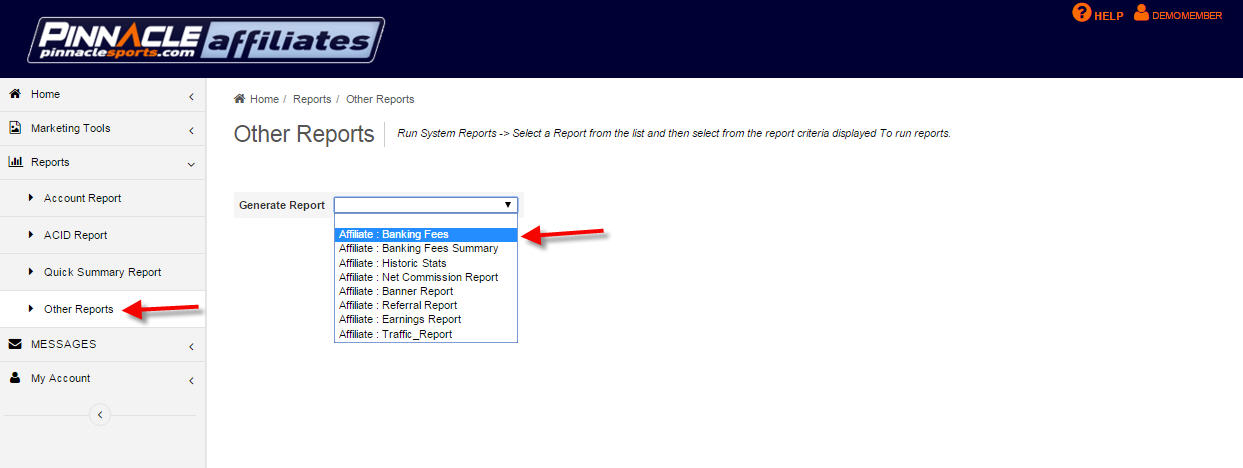
Task: Click the HELP link text
Action: coord(1109,16)
